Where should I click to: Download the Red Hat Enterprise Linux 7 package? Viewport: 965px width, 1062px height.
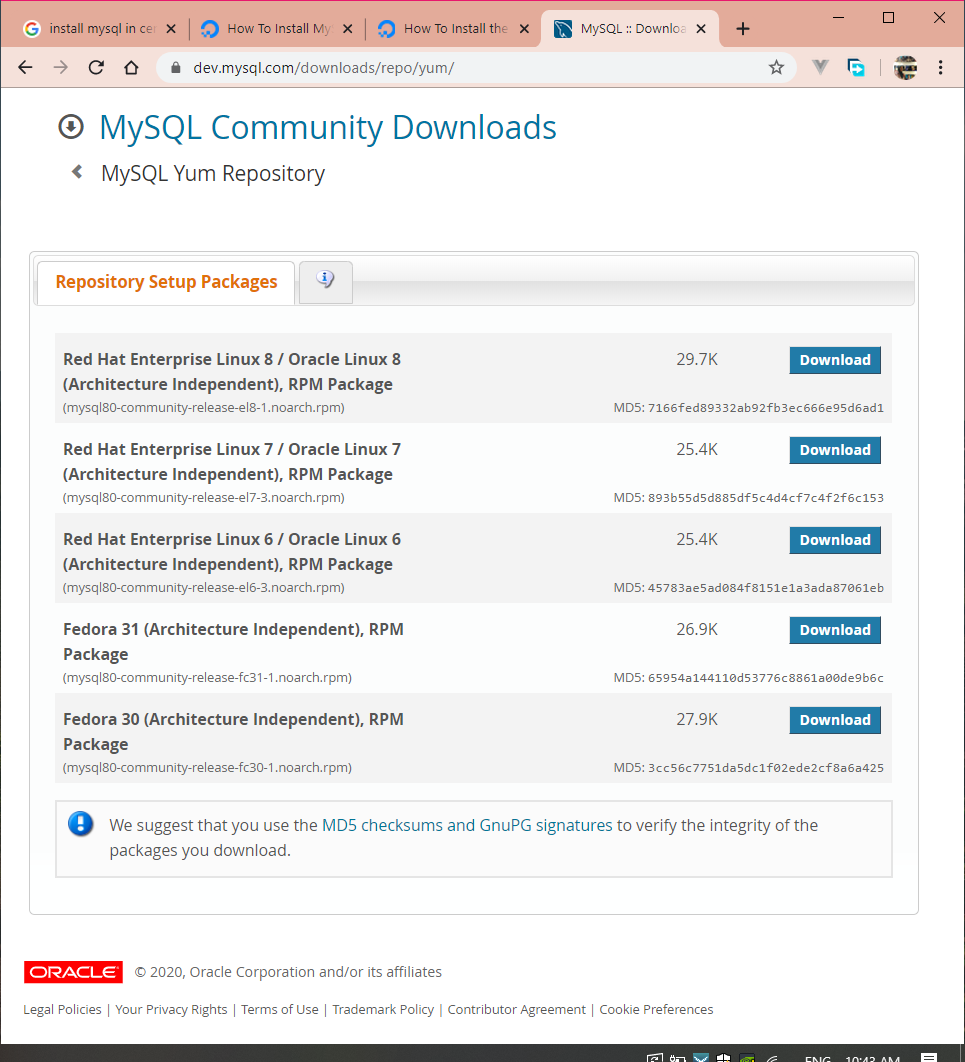pyautogui.click(x=835, y=450)
